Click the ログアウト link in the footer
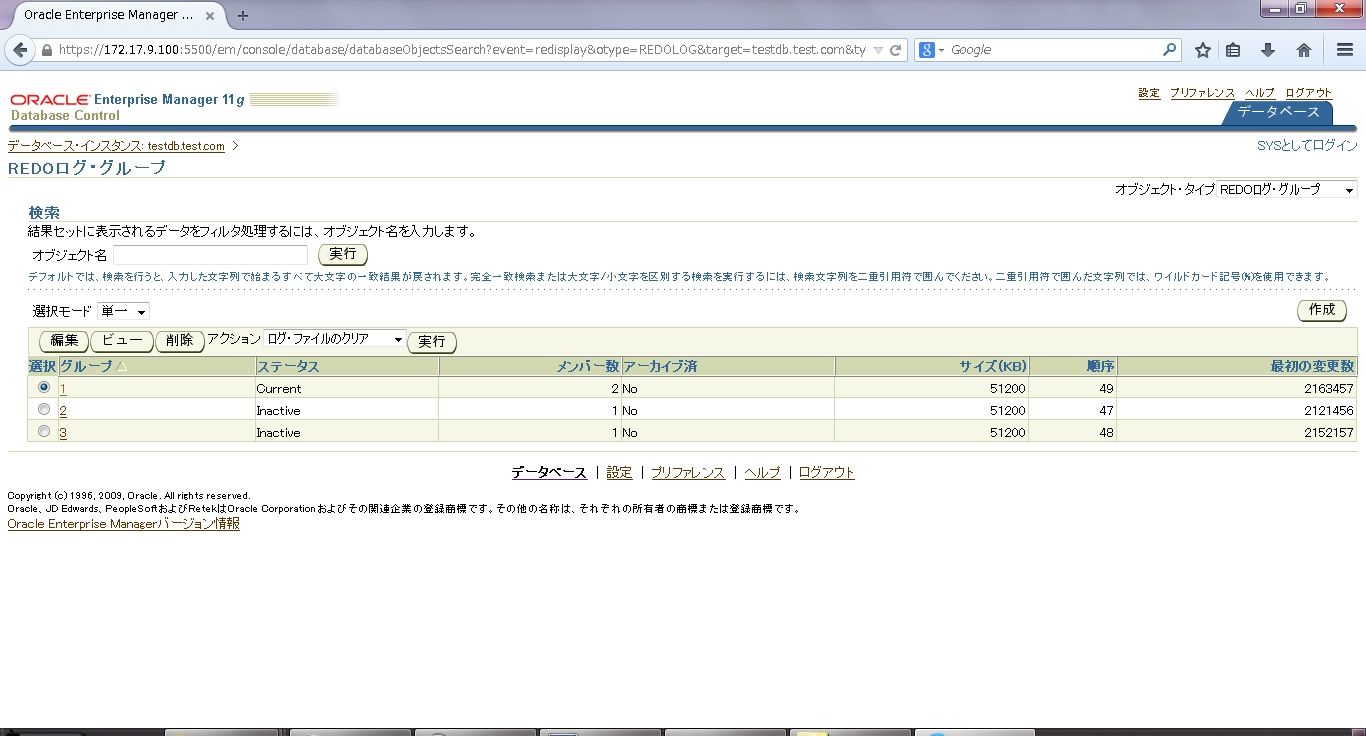 click(x=827, y=472)
